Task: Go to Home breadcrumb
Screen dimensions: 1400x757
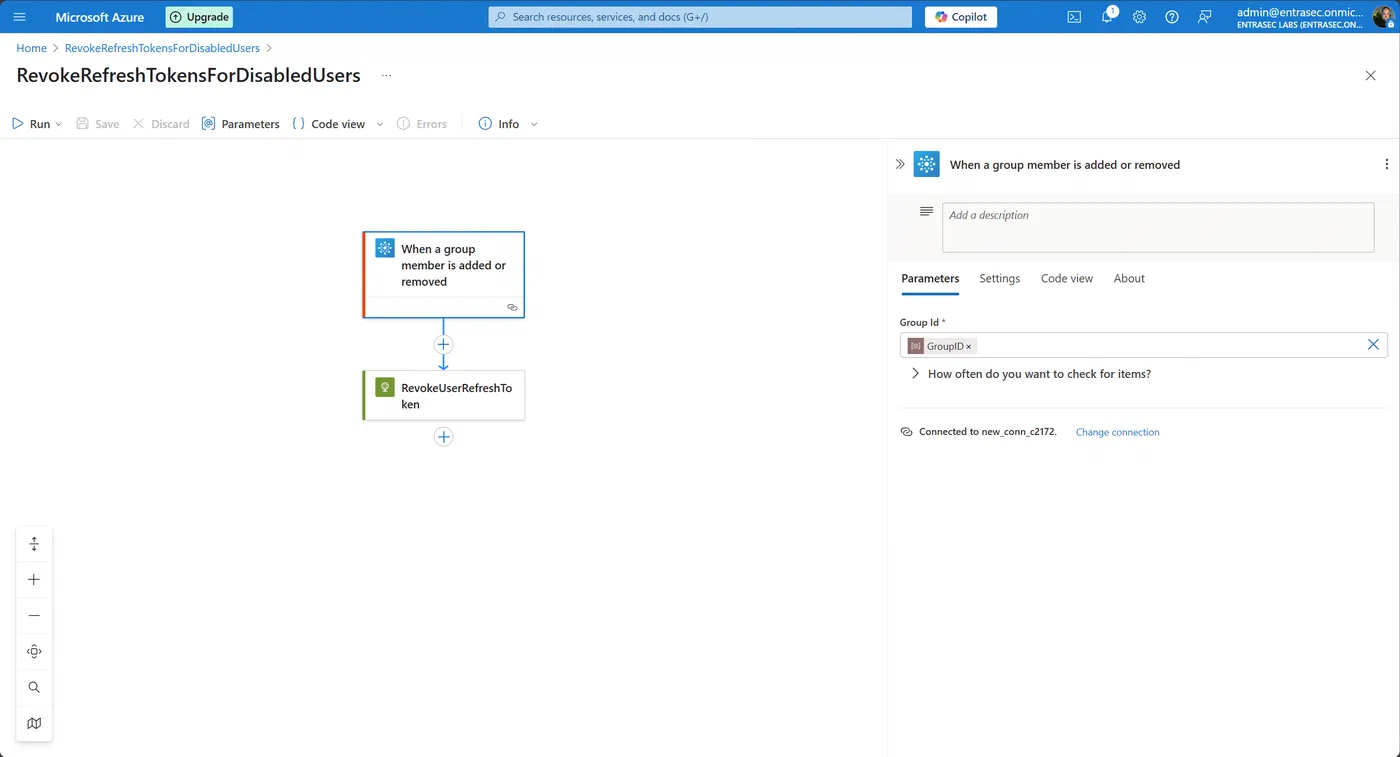Action: [31, 48]
